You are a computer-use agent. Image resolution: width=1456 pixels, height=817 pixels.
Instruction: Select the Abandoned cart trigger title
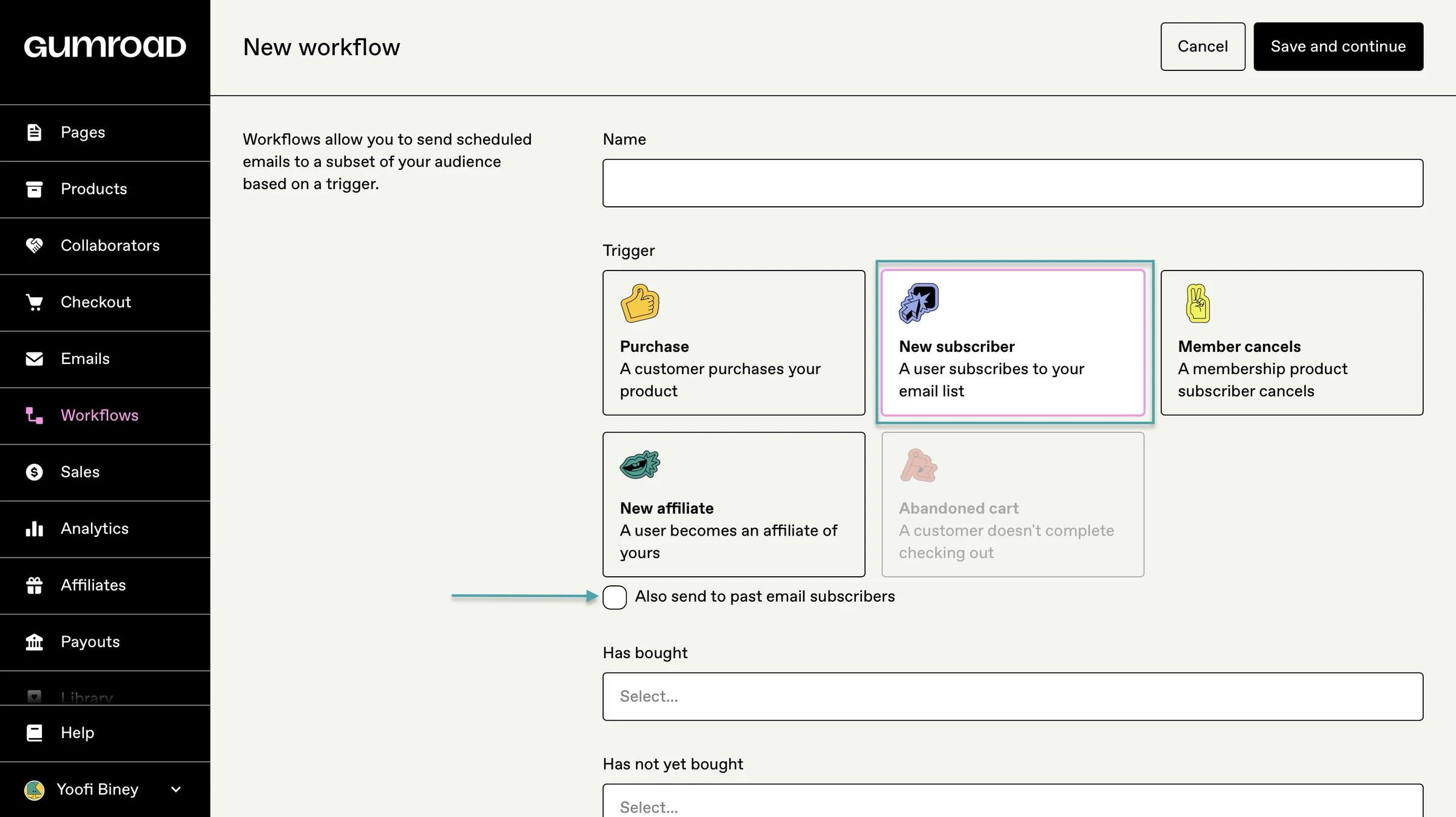[959, 508]
